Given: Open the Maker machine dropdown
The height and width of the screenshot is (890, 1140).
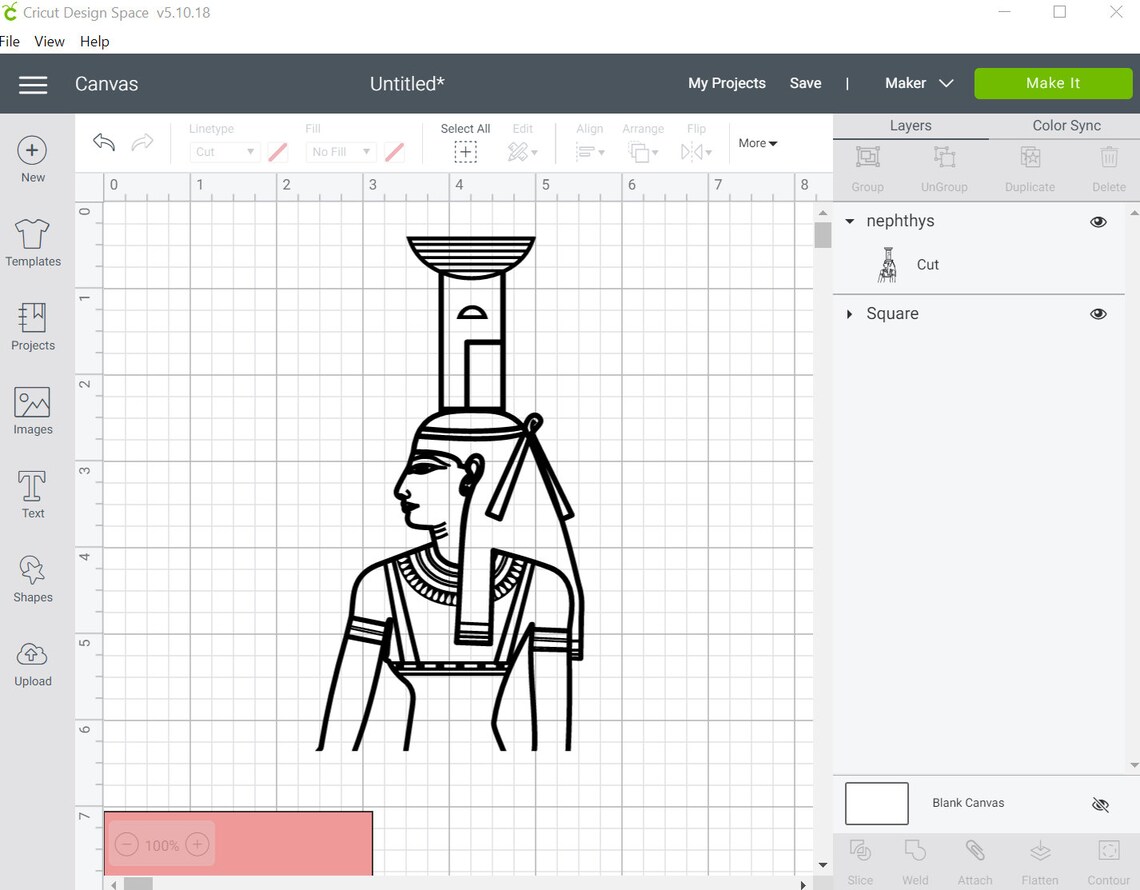Looking at the screenshot, I should pyautogui.click(x=918, y=83).
